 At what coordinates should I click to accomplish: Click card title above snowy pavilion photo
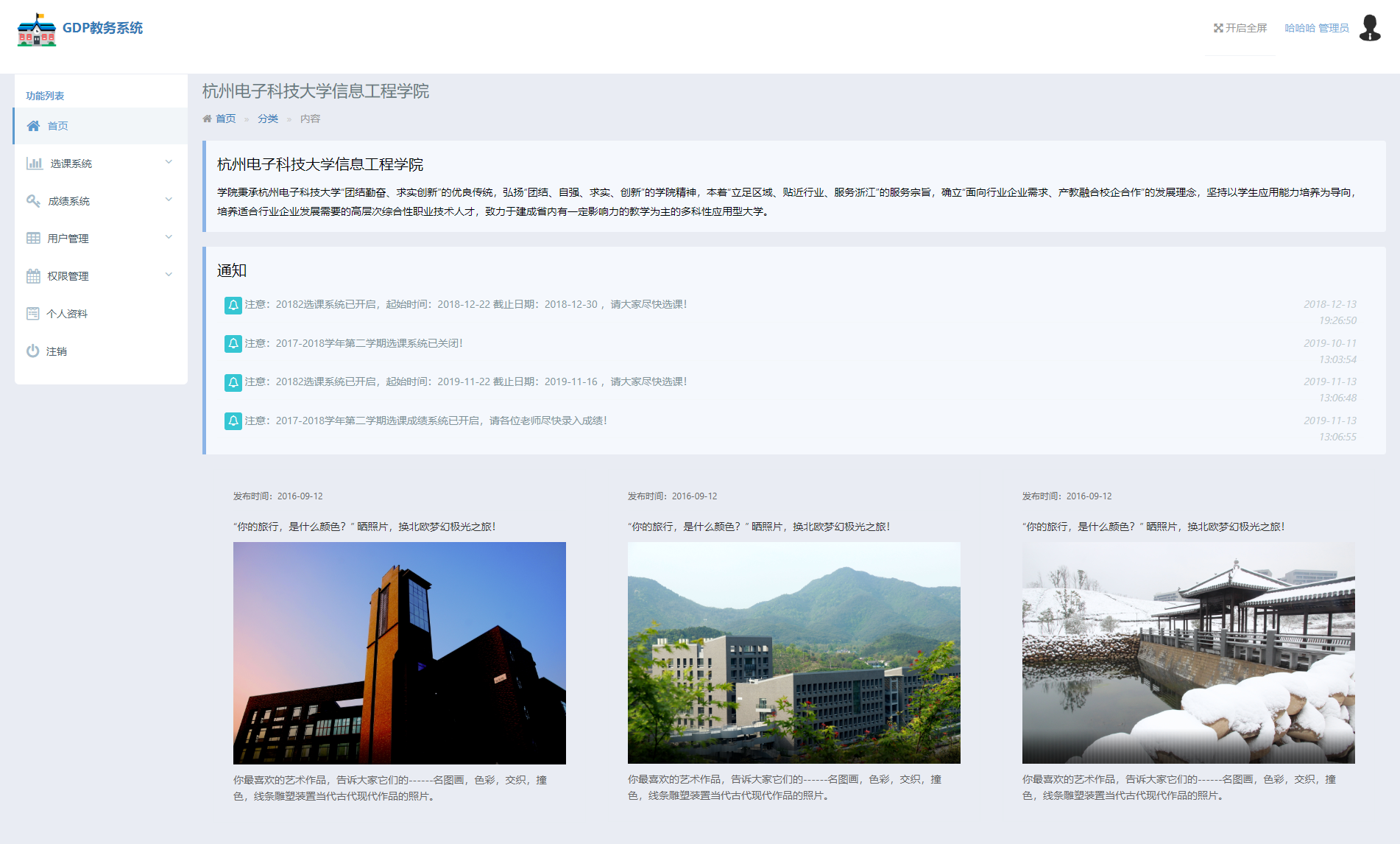(x=1153, y=527)
